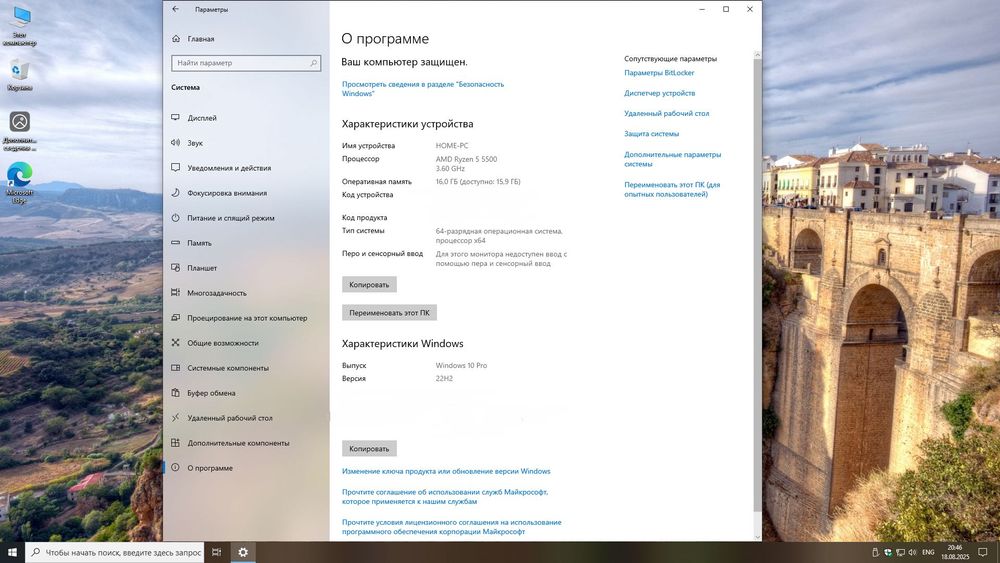Image resolution: width=1000 pixels, height=563 pixels.
Task: Click the search magnifier in Найти параметр
Action: (x=313, y=63)
